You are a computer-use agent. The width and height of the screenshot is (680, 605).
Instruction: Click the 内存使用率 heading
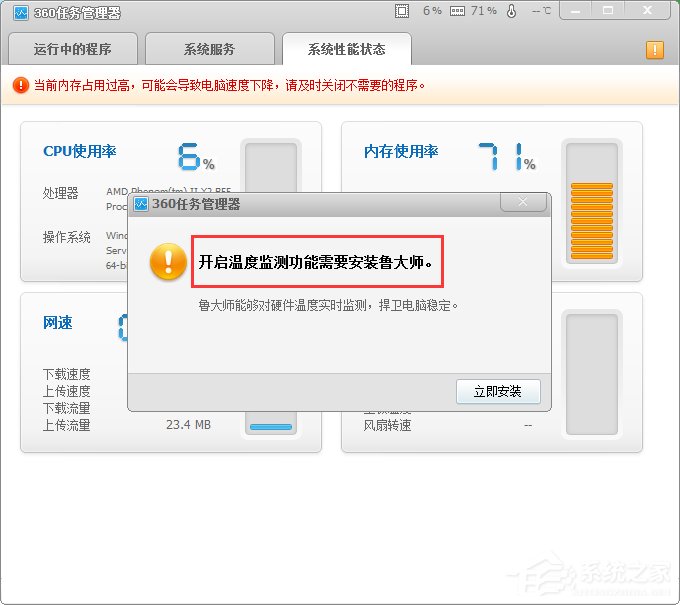click(x=401, y=151)
